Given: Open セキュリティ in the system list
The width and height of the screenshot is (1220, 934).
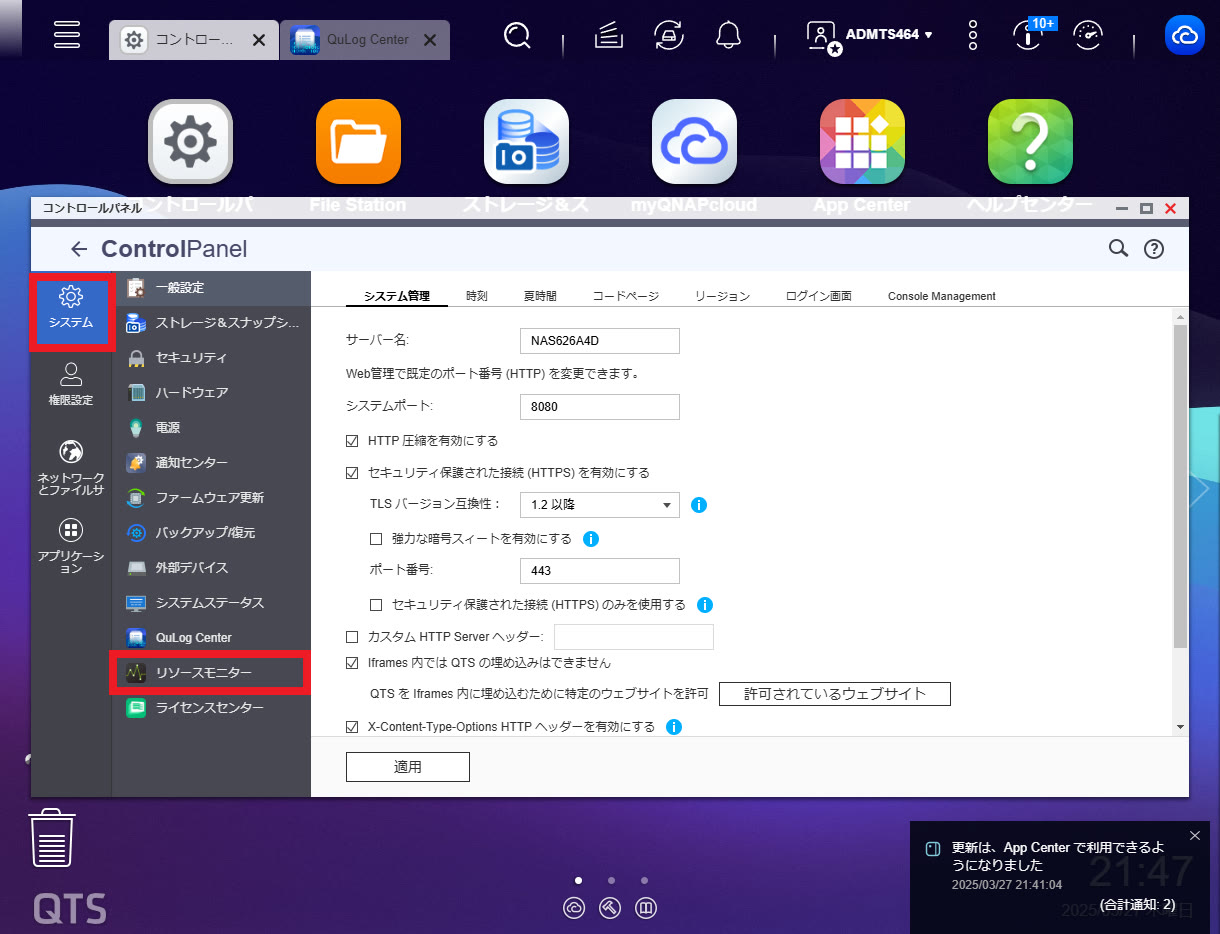Looking at the screenshot, I should 211,358.
